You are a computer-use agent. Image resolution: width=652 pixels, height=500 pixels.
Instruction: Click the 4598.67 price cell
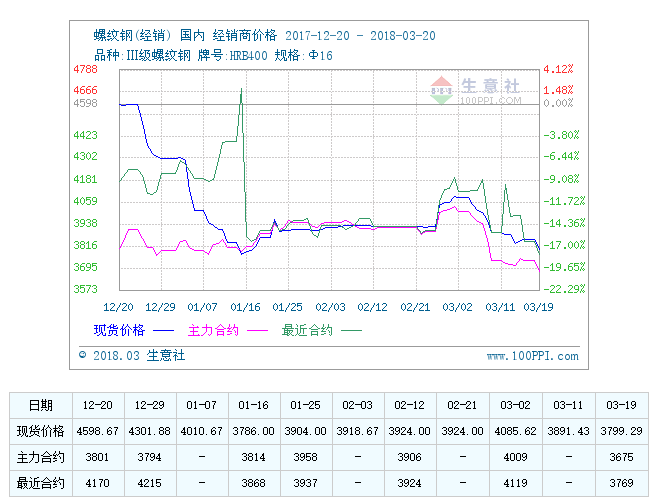click(x=98, y=431)
